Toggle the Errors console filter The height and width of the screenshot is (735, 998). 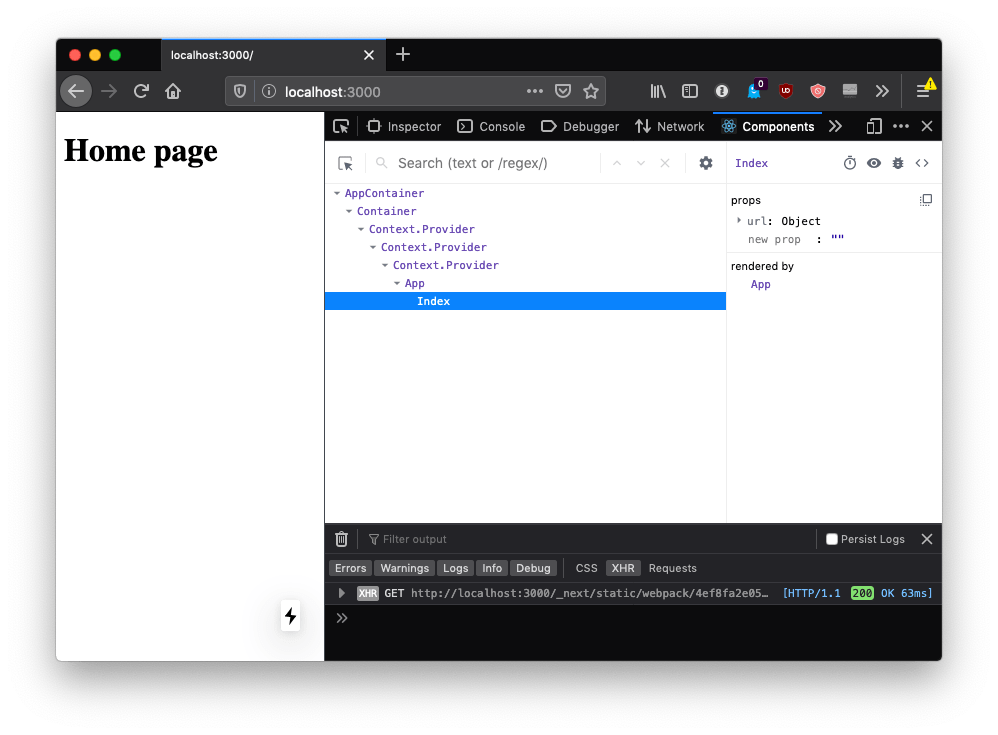point(350,568)
